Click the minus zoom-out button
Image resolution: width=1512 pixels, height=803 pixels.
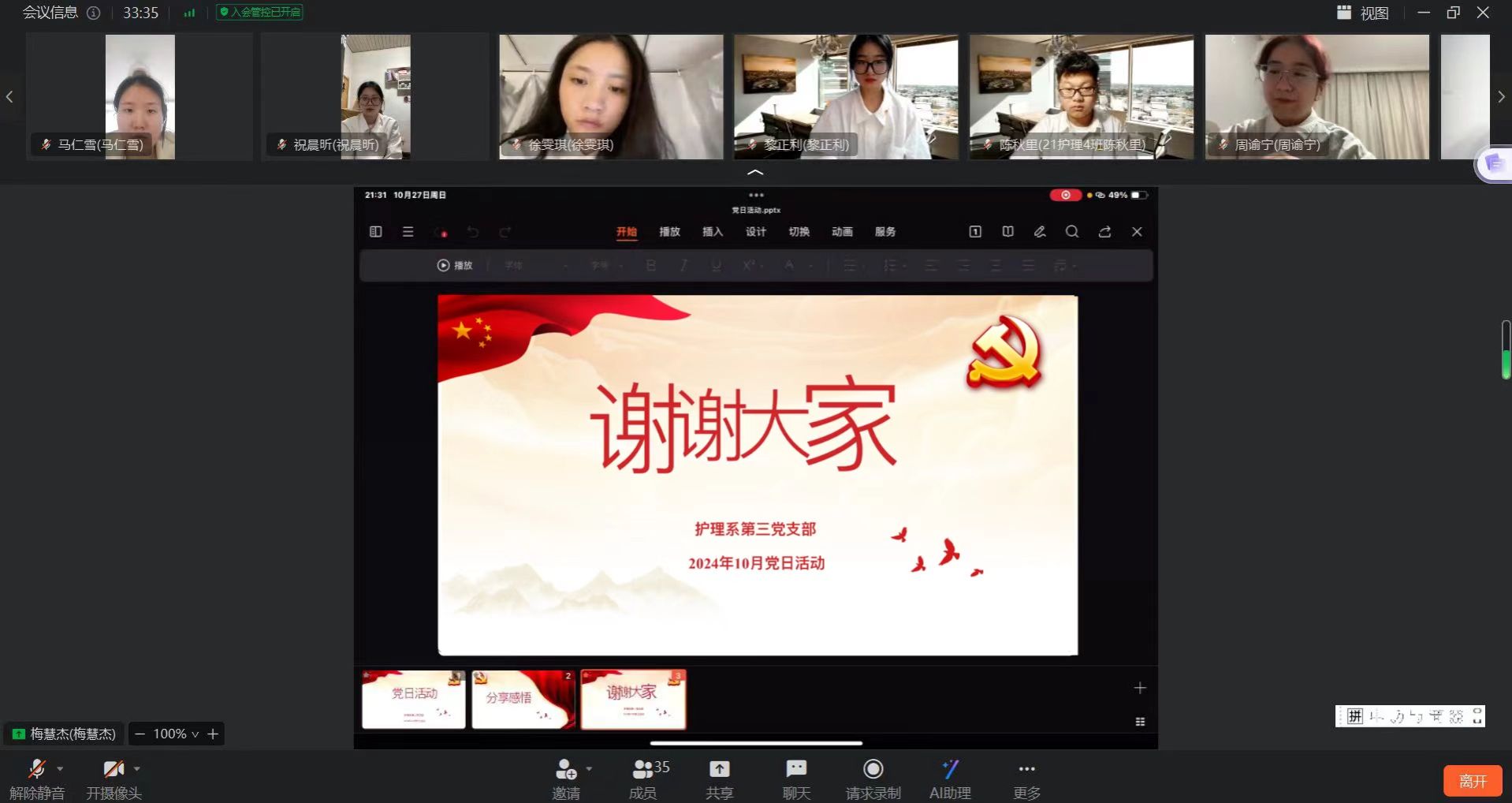click(140, 734)
